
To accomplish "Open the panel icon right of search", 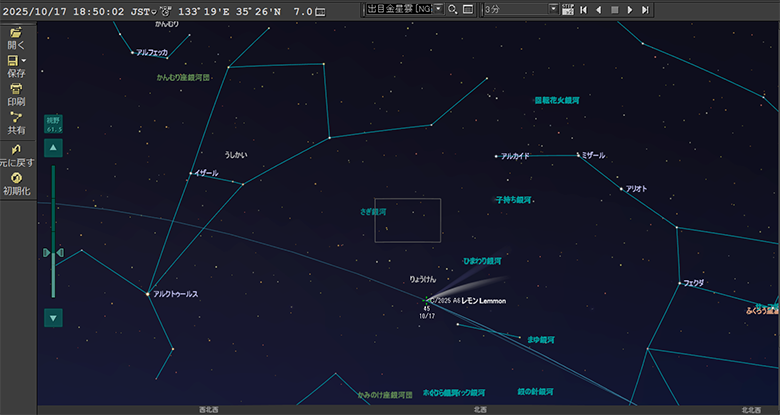I will [x=467, y=9].
